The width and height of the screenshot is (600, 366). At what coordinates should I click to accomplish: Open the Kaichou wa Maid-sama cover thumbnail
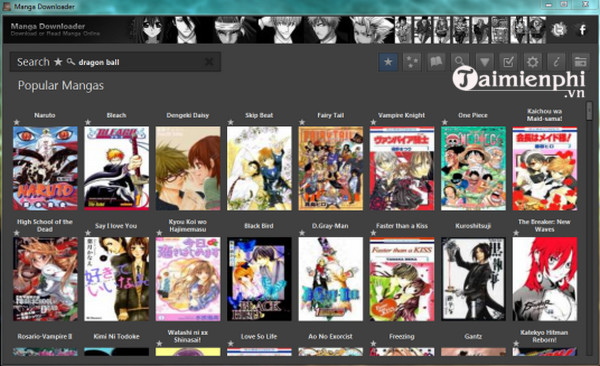tap(545, 168)
